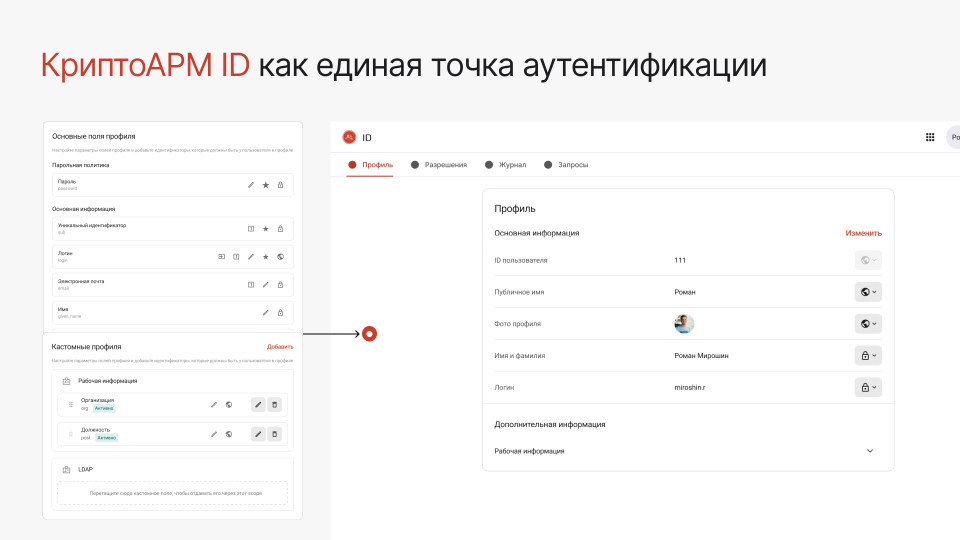
Task: Click the drag handle of the Должность field
Action: click(70, 434)
